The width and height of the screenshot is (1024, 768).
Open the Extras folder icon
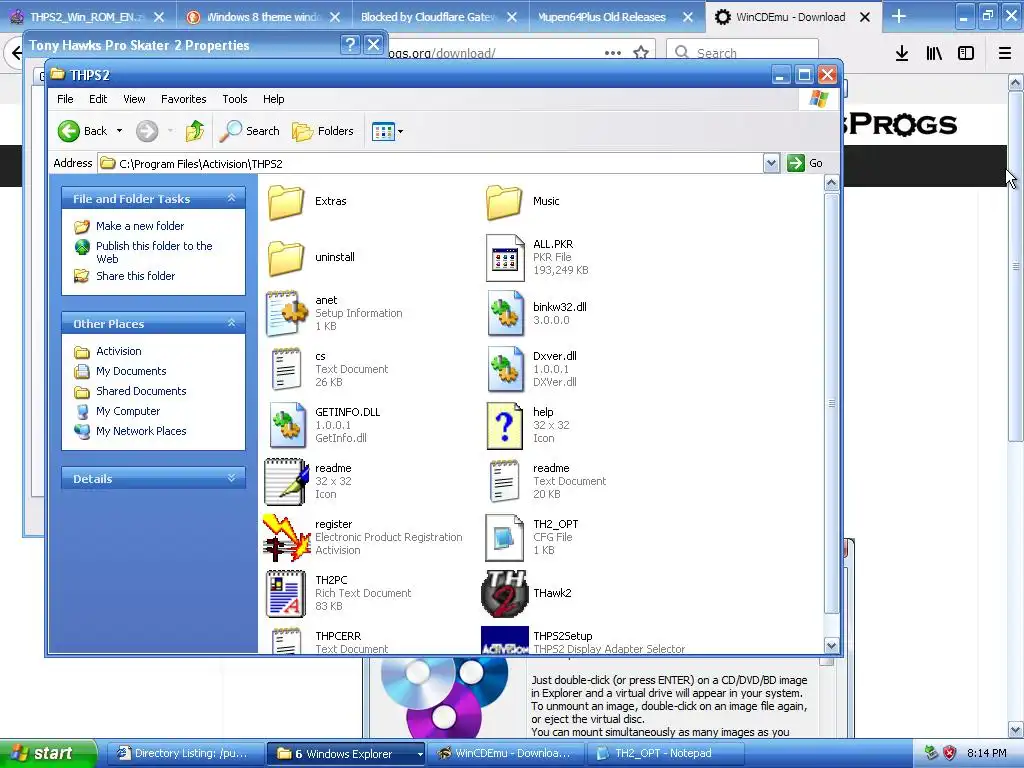pos(286,202)
